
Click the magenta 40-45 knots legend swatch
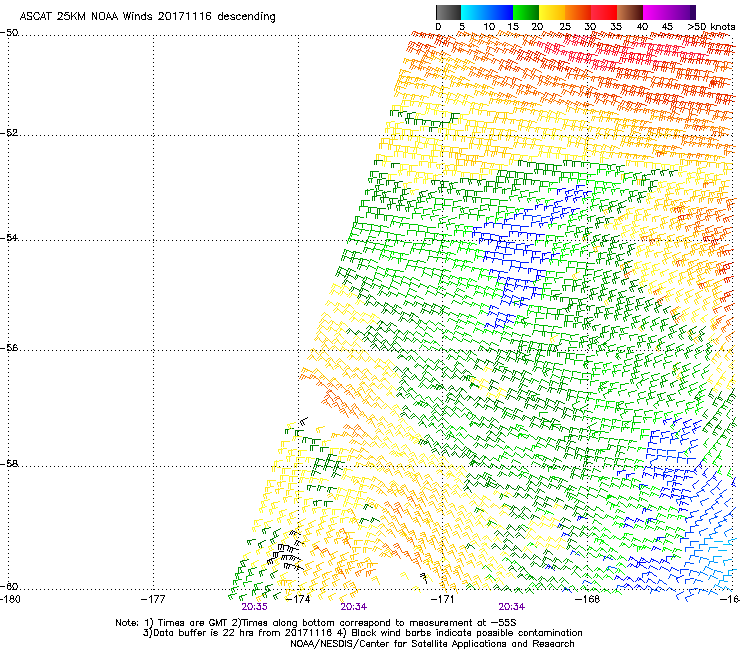[x=656, y=12]
